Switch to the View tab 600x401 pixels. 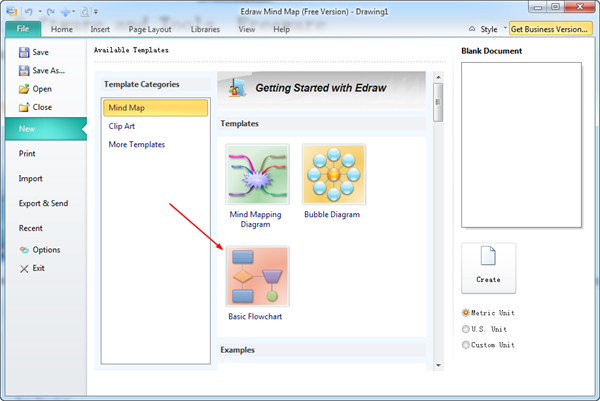[246, 29]
